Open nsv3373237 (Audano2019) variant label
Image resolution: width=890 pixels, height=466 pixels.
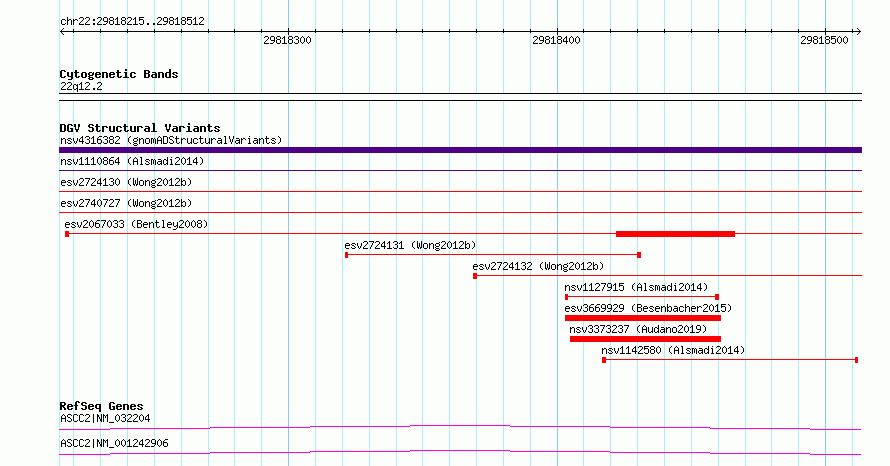[x=639, y=329]
